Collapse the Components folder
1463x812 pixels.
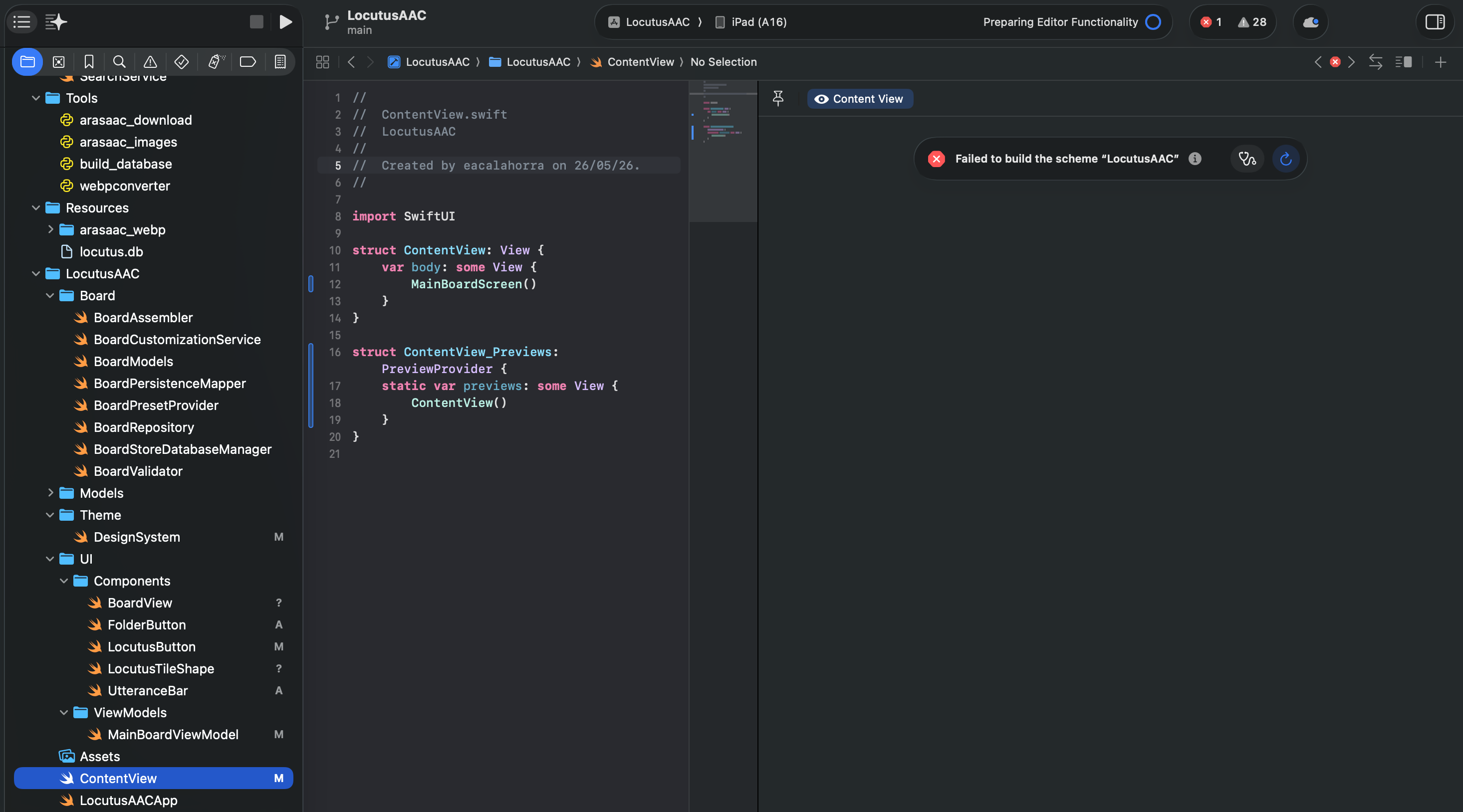click(63, 581)
